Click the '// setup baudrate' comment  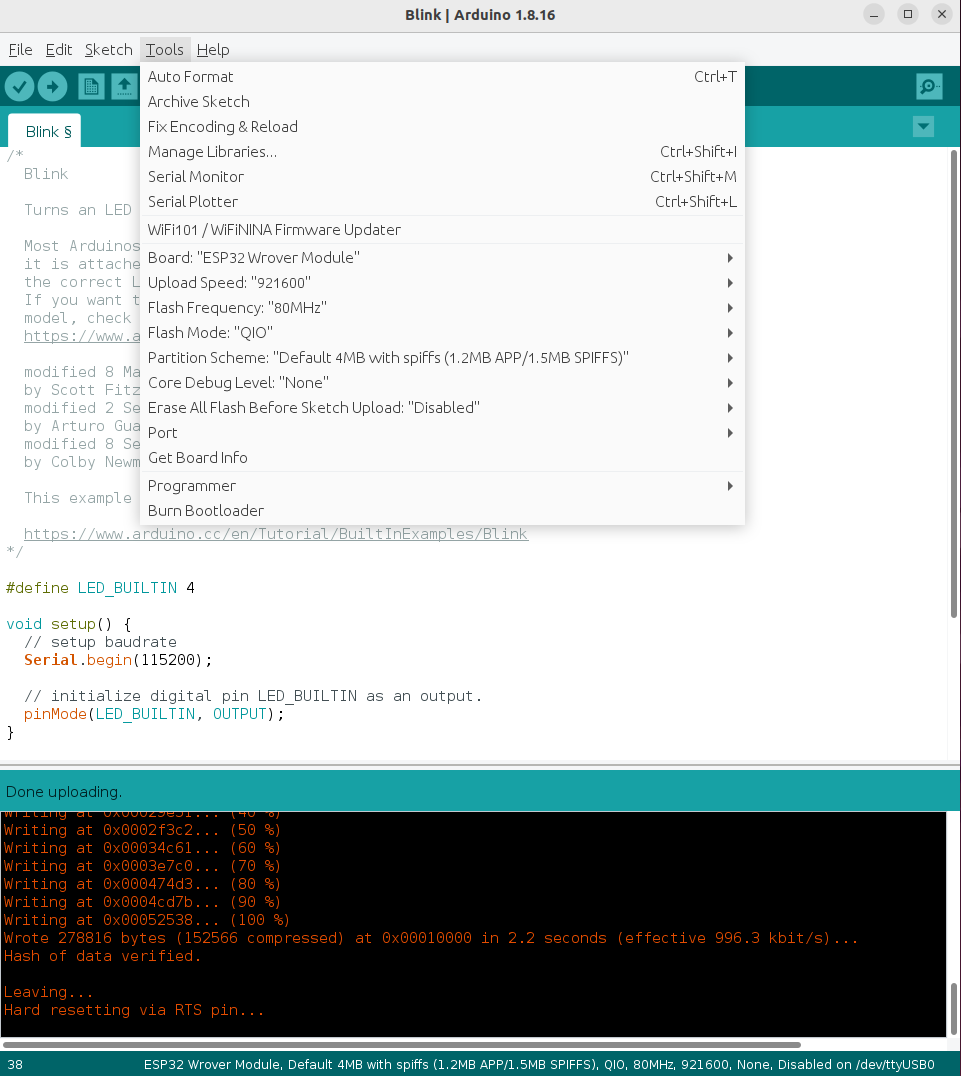coord(100,642)
